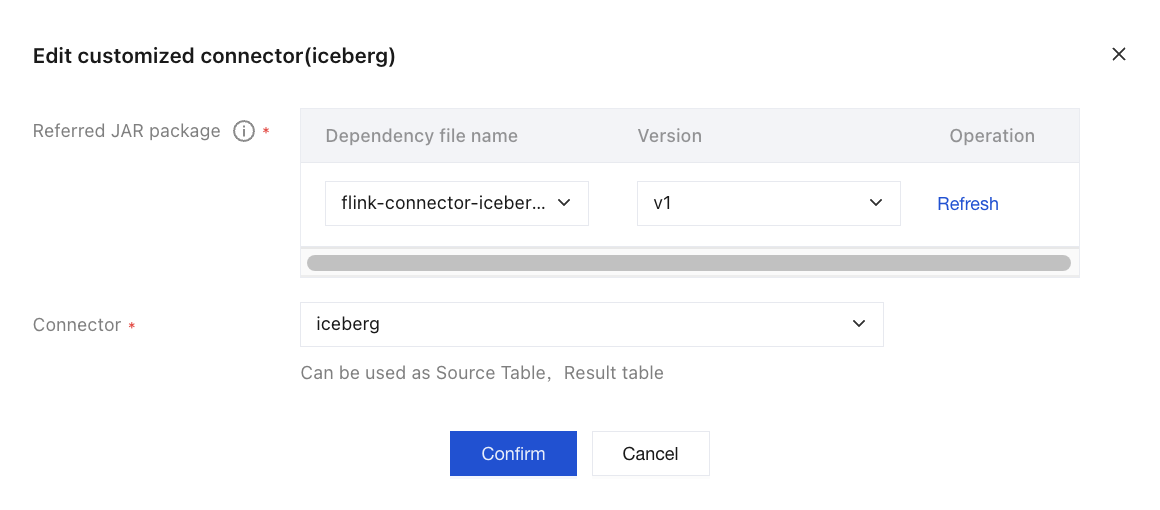
Task: Open the Version dropdown showing v1
Action: click(x=769, y=203)
